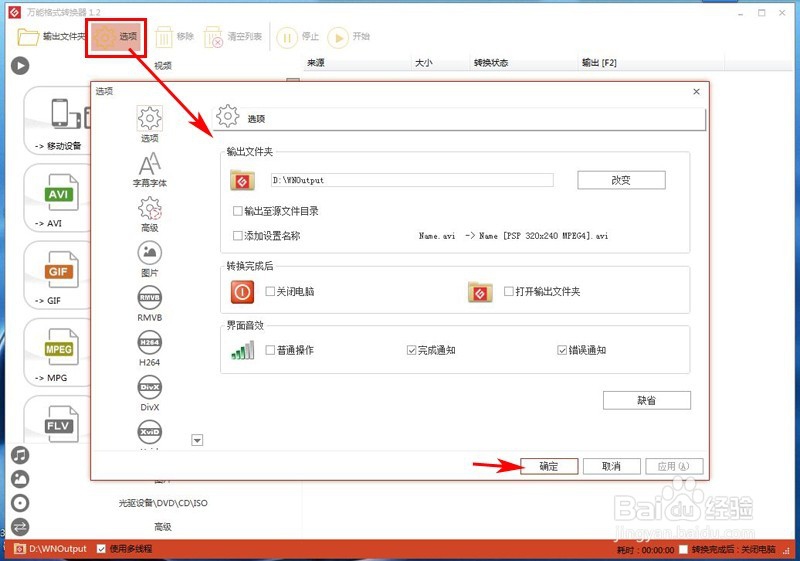Click the 选项 gear toolbar button
This screenshot has height=561, width=800.
(116, 37)
